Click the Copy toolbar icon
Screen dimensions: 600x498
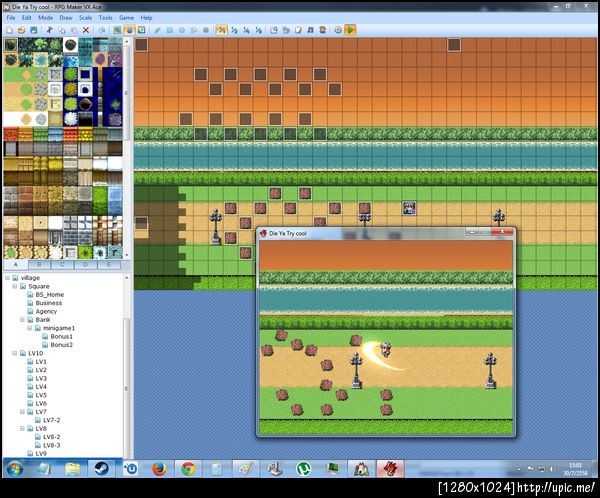point(62,30)
